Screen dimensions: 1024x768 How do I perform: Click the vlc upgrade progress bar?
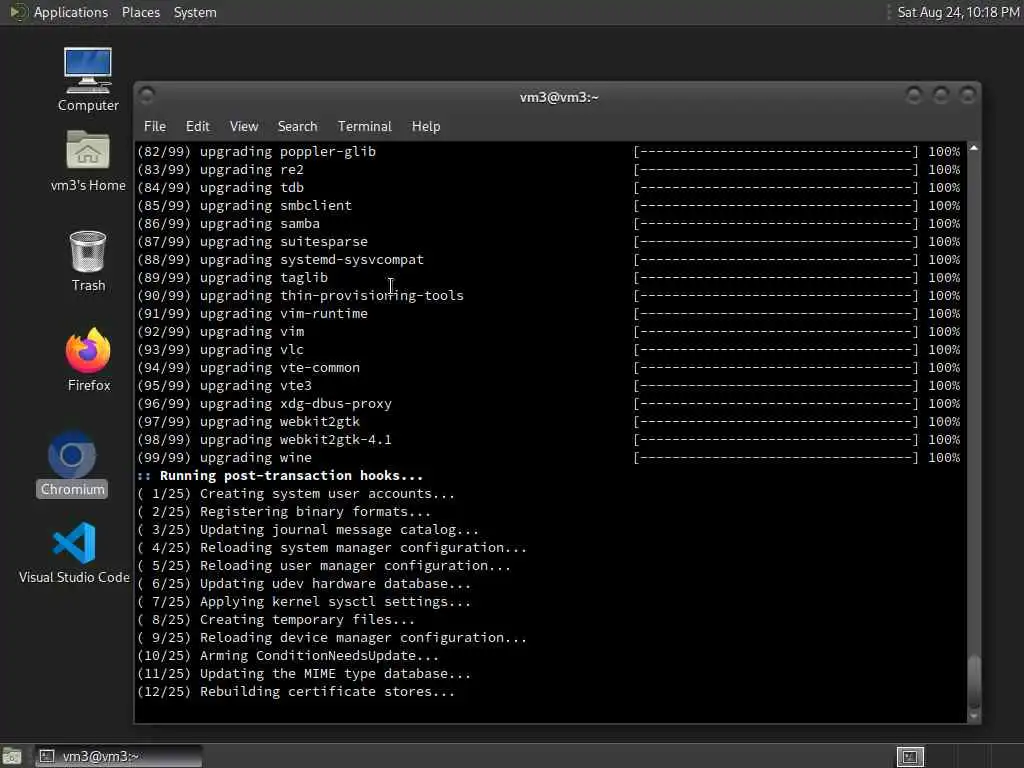[776, 350]
